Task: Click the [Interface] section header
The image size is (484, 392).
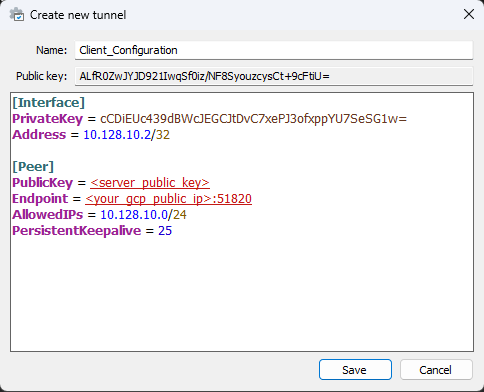Action: 49,103
